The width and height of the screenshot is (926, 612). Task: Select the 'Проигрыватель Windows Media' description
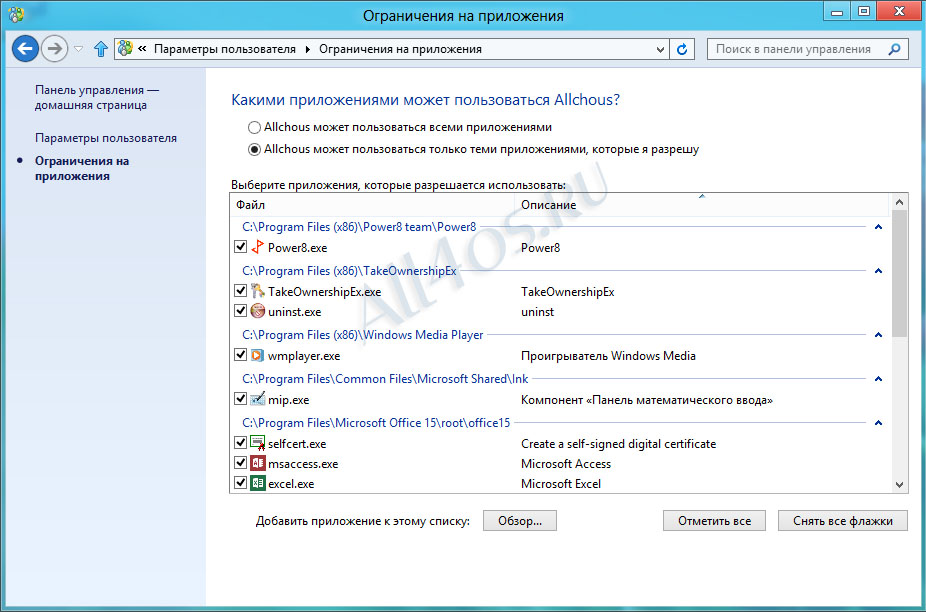[x=608, y=356]
